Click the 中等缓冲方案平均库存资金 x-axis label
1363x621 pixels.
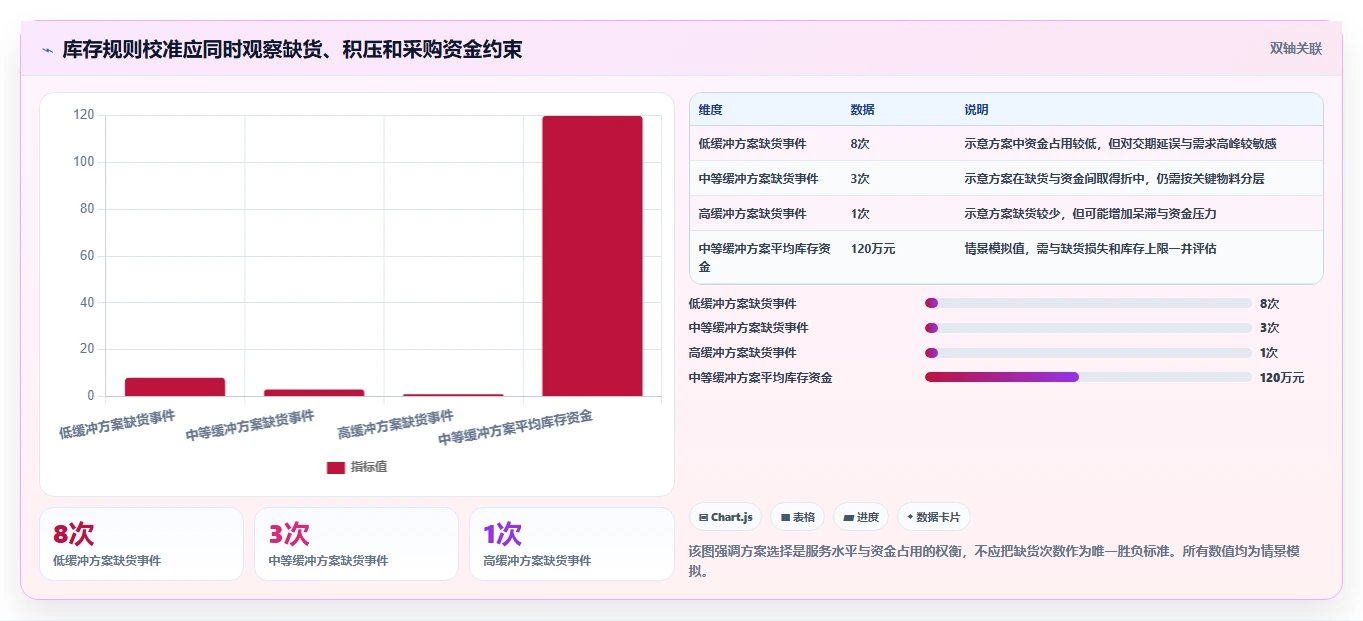[x=516, y=428]
